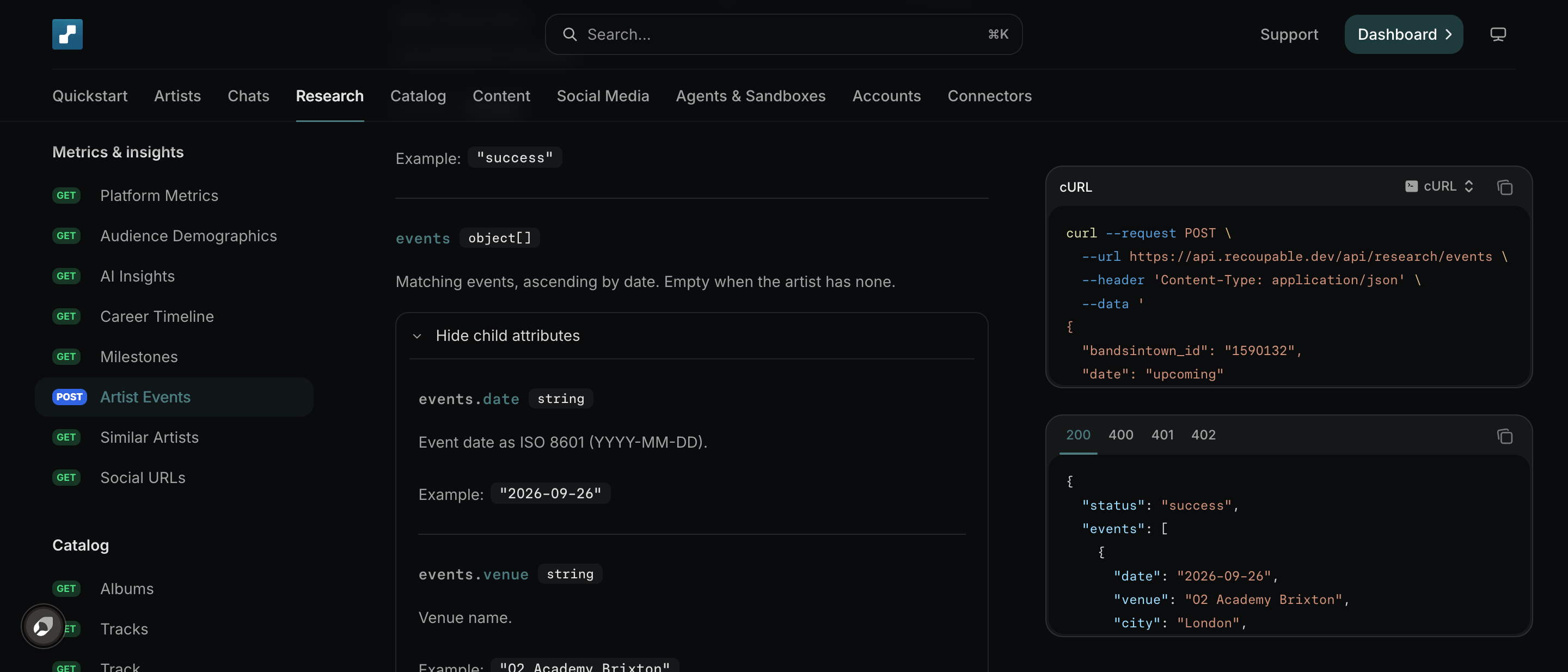Switch to the Quickstart tab
The image size is (1568, 672).
pos(90,96)
